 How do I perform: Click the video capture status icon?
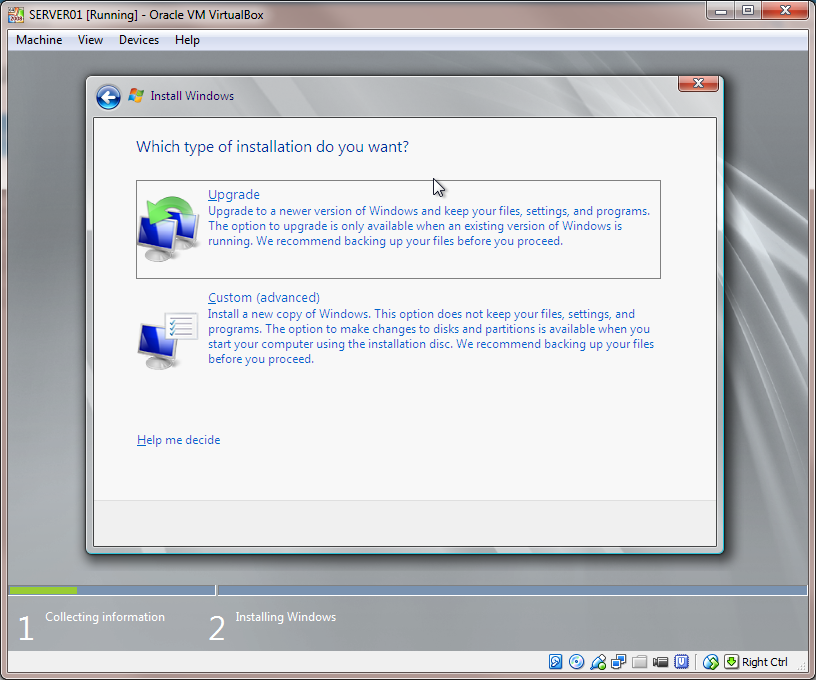(x=660, y=662)
